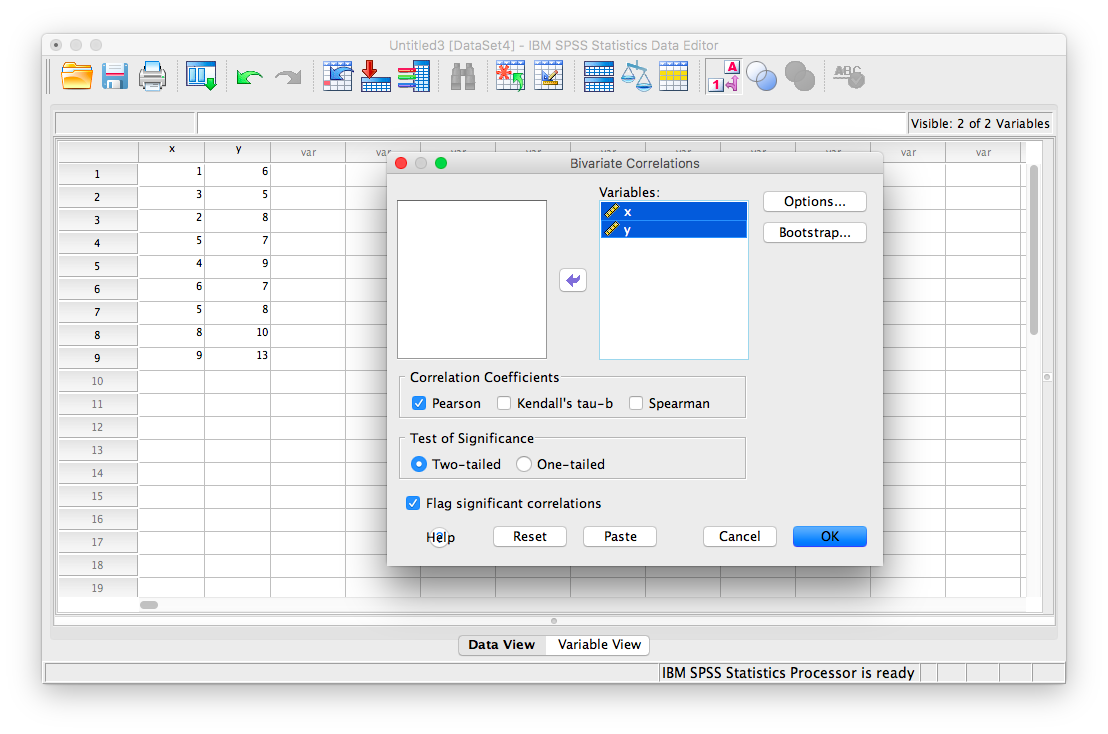Switch to the Data View tab

pos(502,644)
